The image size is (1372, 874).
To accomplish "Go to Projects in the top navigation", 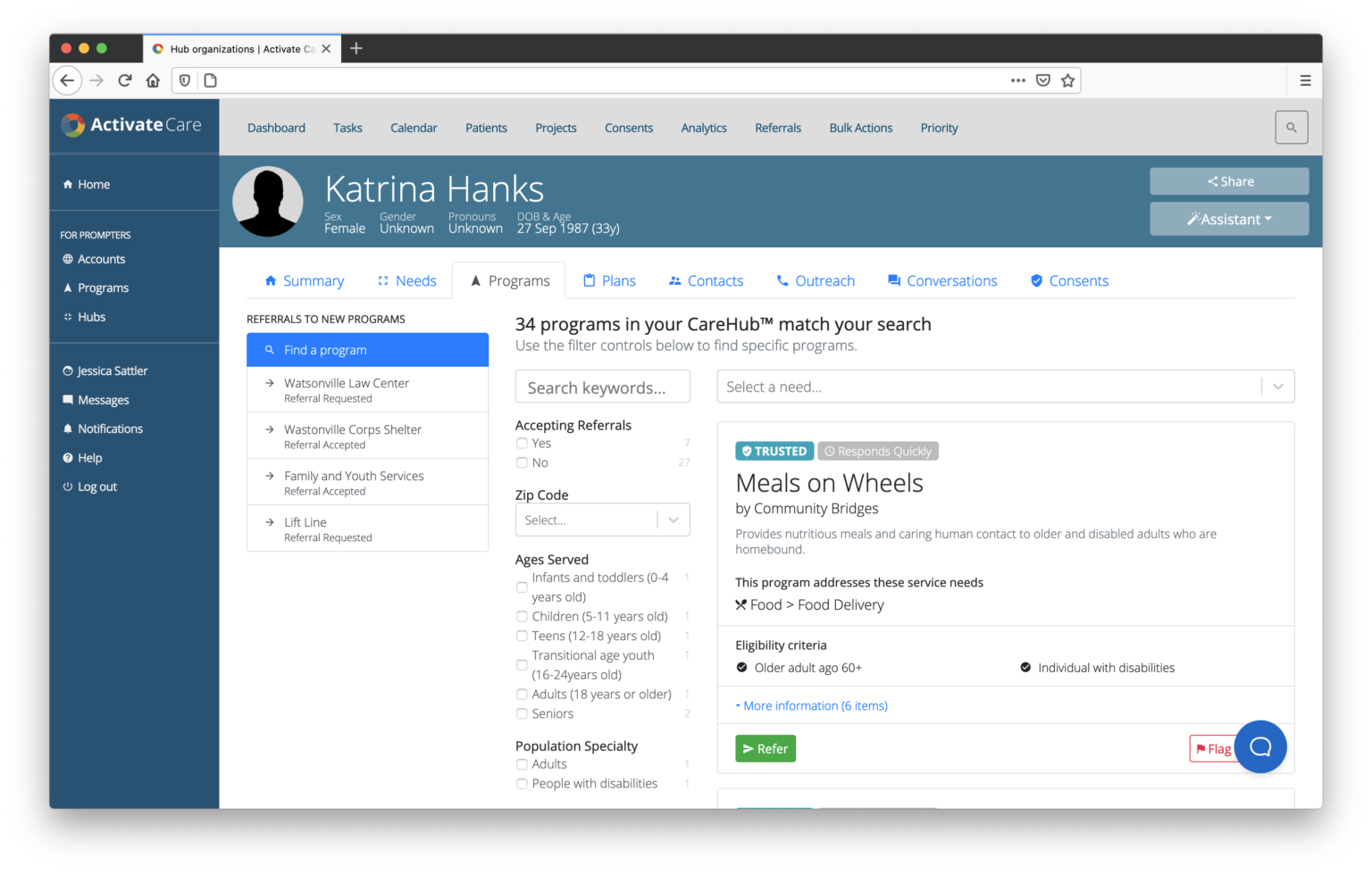I will tap(556, 129).
